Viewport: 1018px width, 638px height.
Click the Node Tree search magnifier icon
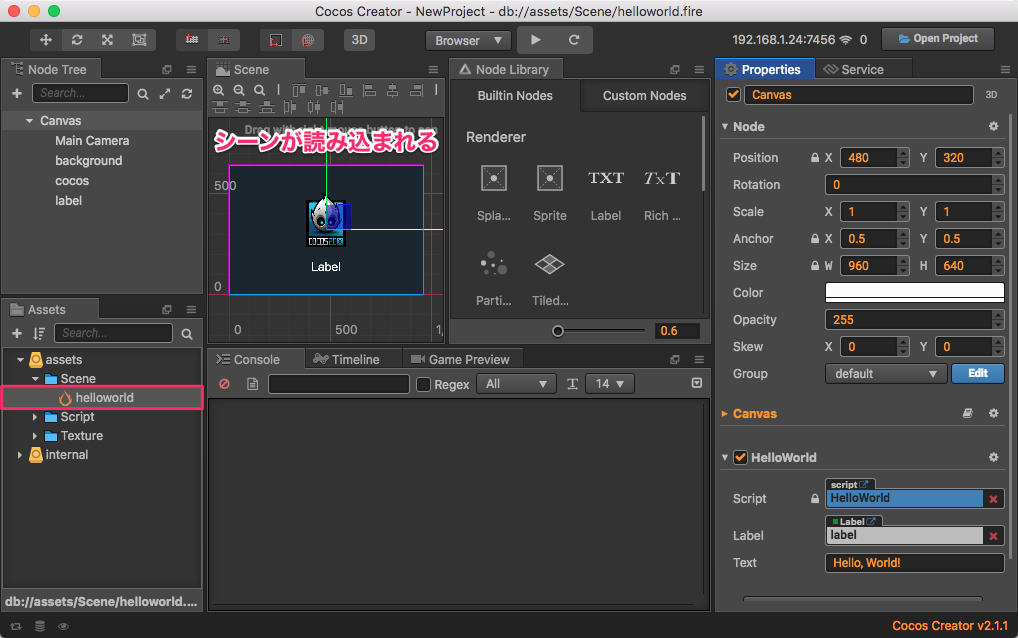(x=143, y=94)
